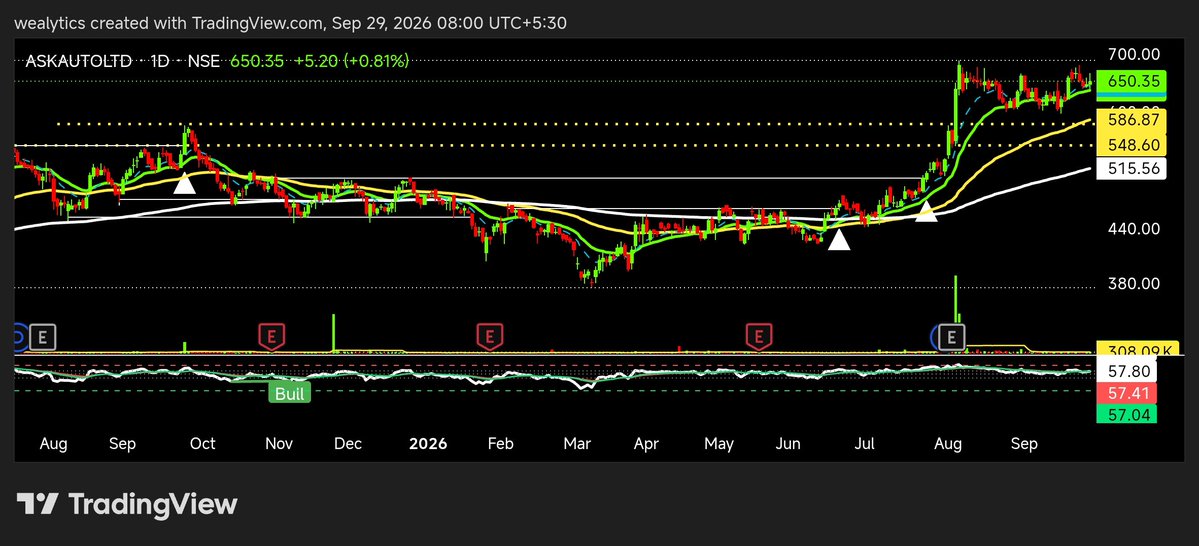Click the red E earnings marker near Nov
Screen dimensions: 1199x546
click(x=271, y=335)
